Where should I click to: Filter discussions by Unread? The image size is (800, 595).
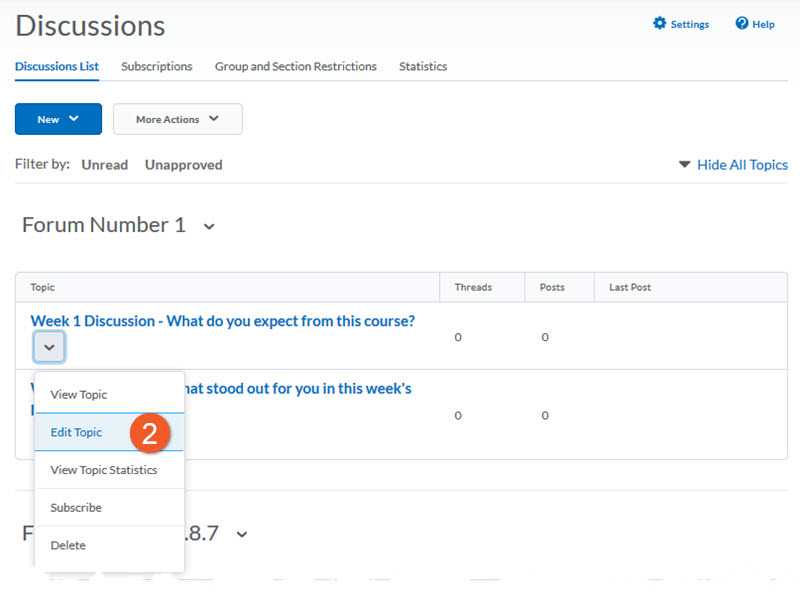[104, 165]
